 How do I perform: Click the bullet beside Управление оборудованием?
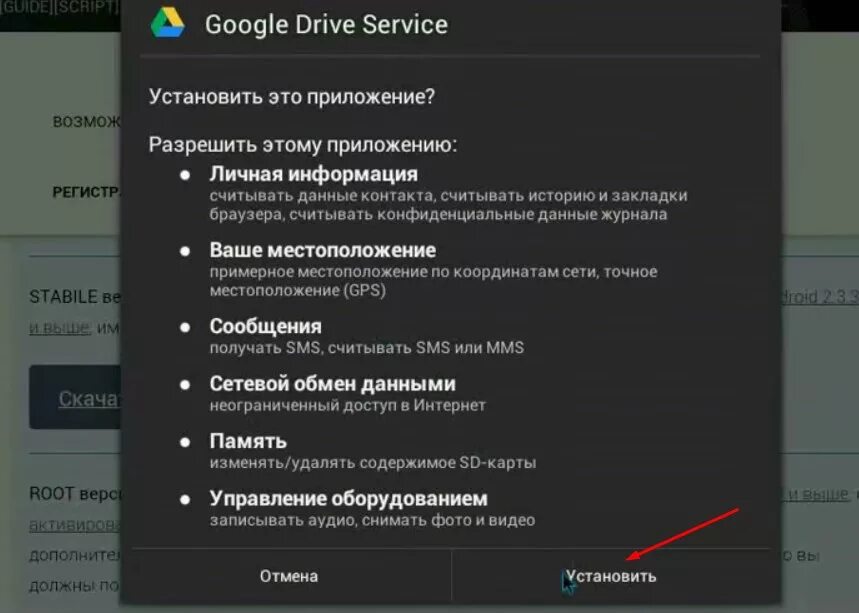(x=185, y=500)
